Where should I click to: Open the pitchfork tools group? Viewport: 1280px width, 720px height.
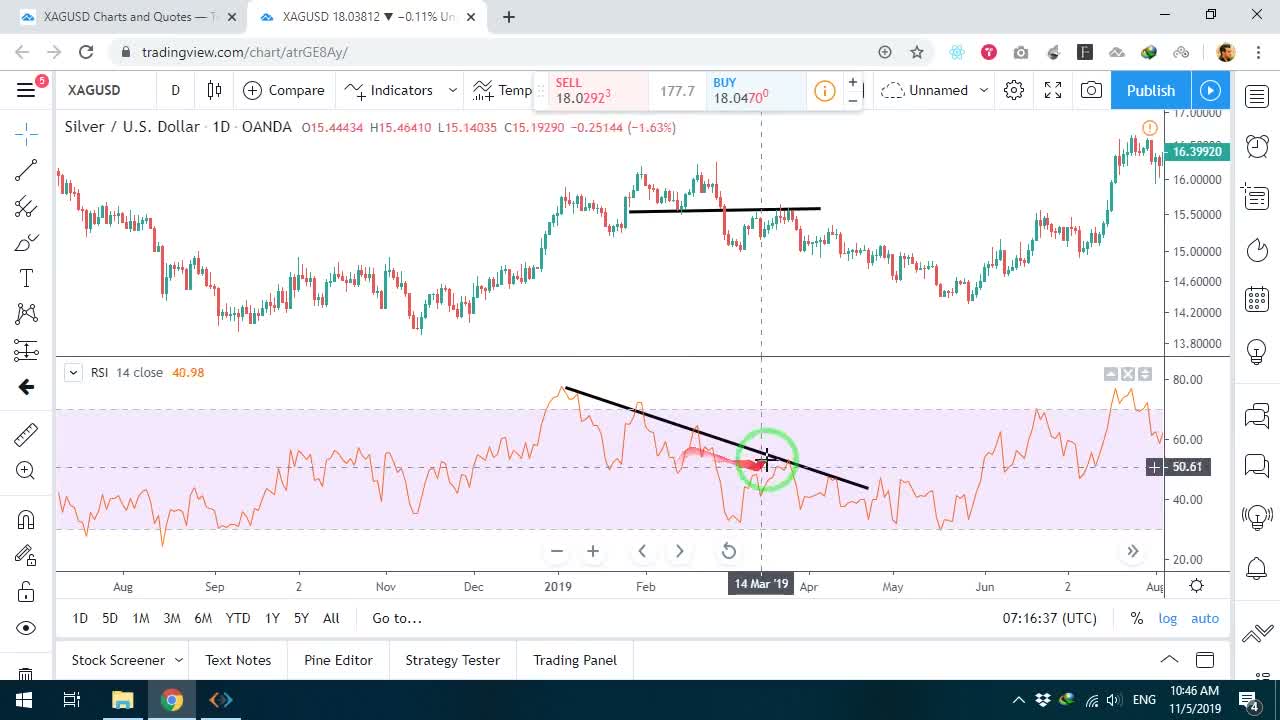pos(26,207)
